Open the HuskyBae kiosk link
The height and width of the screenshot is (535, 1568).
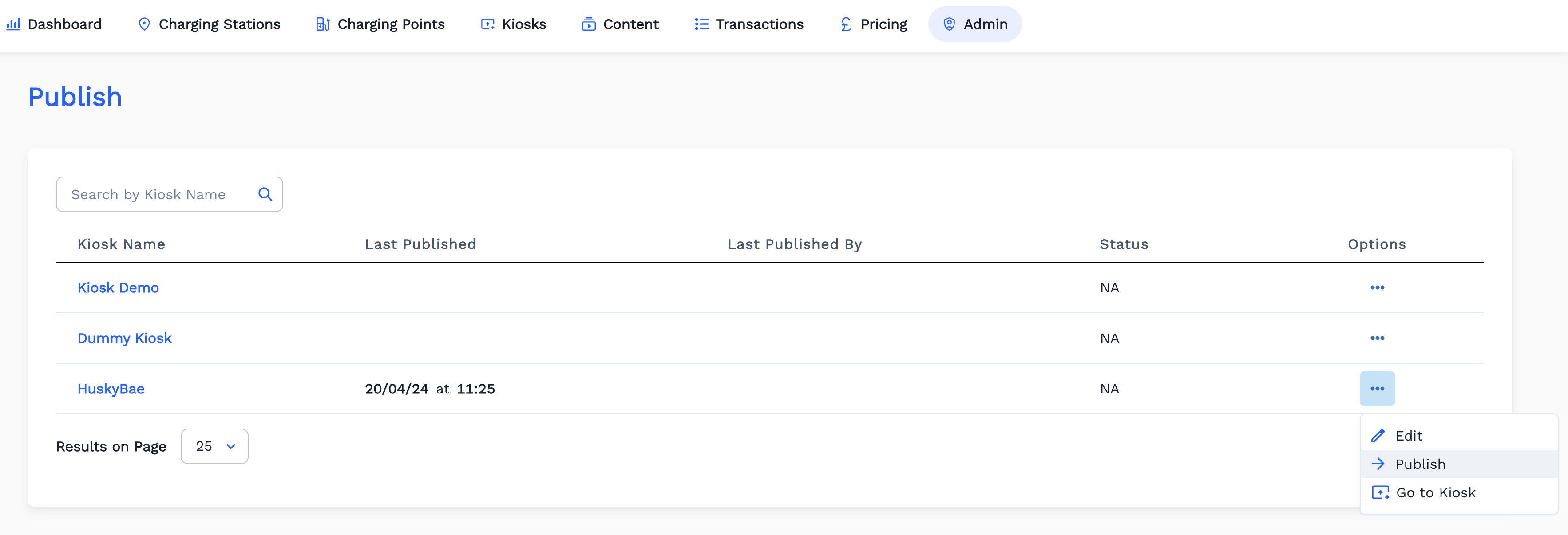(x=111, y=389)
